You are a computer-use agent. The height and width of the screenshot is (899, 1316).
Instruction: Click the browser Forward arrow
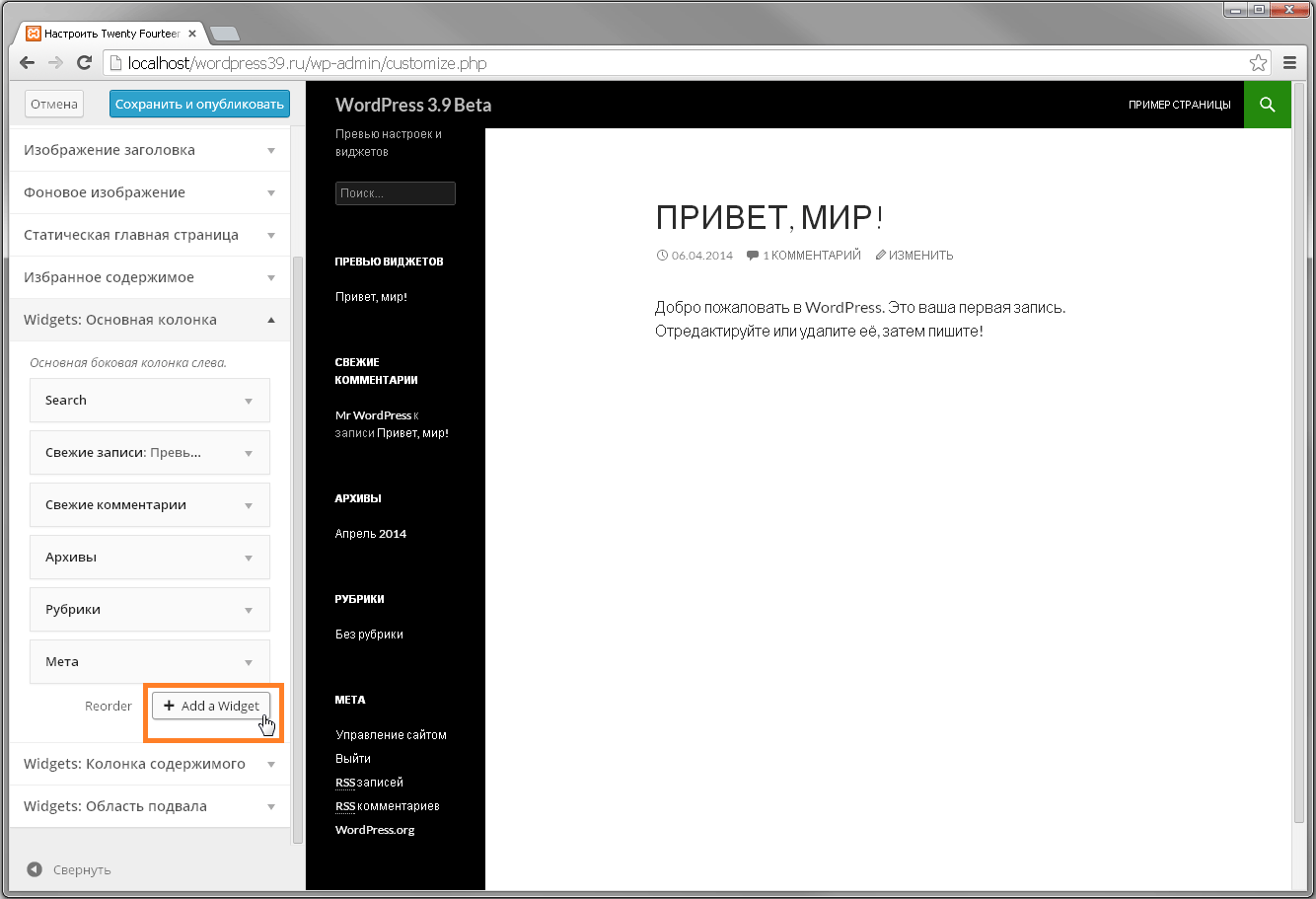pos(55,63)
